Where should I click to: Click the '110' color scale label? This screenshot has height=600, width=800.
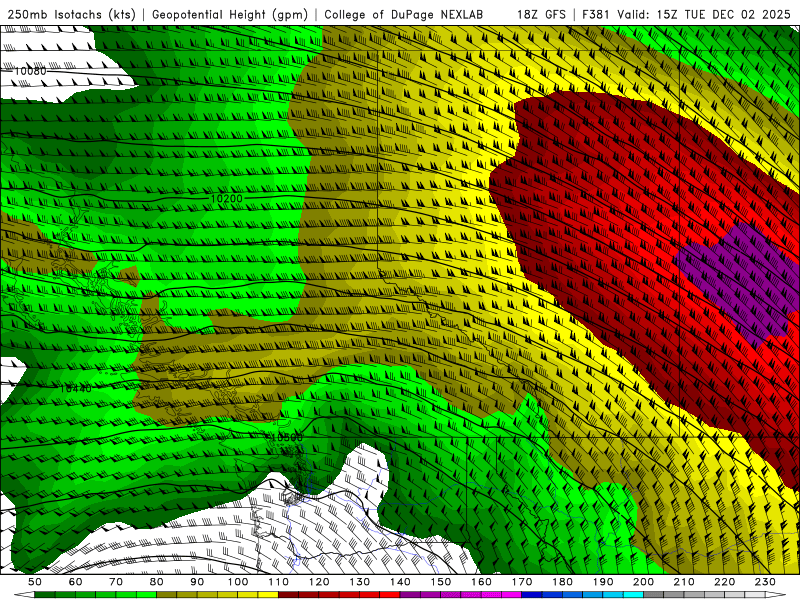click(279, 582)
